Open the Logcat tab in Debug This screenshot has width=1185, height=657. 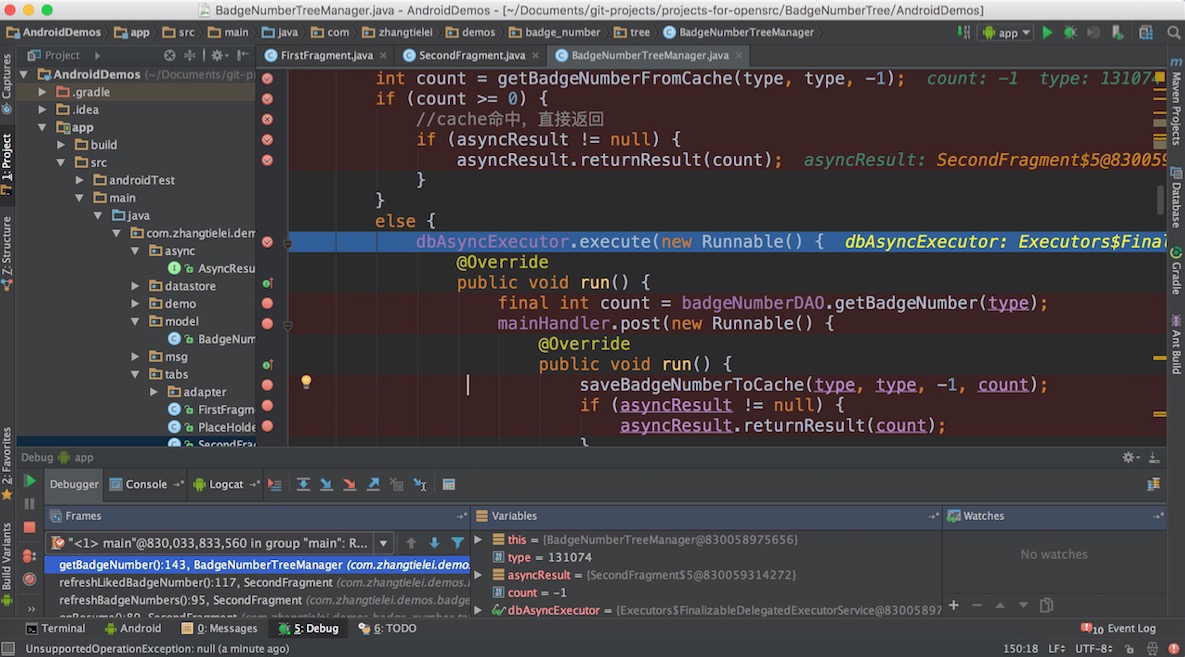(225, 485)
